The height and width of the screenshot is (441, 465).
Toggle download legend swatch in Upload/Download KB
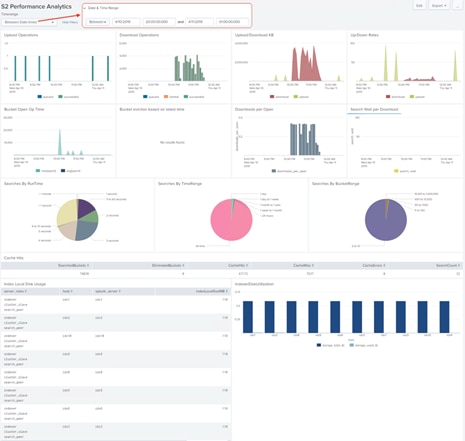[272, 97]
